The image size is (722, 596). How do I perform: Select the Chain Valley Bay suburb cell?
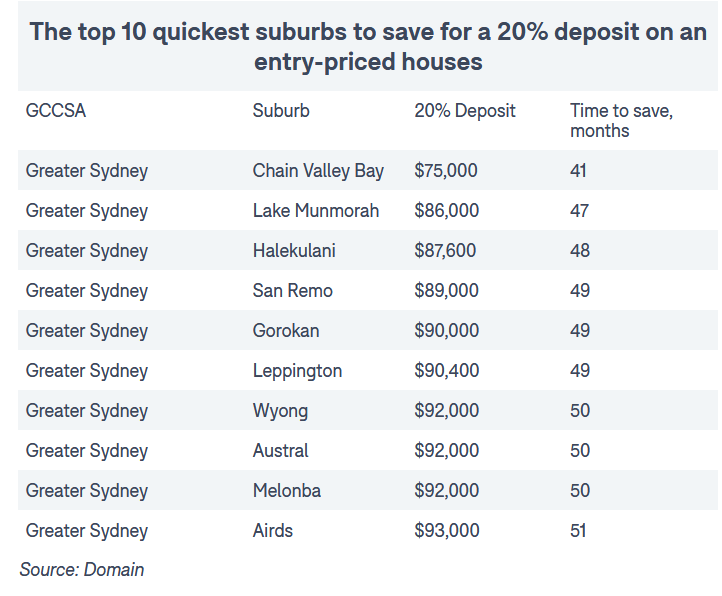[x=318, y=171]
